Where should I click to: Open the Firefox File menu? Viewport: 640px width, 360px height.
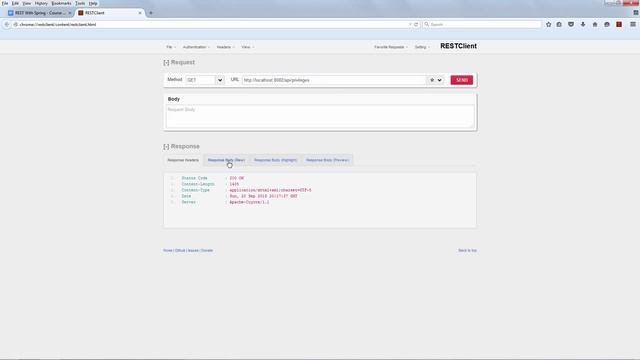5,3
